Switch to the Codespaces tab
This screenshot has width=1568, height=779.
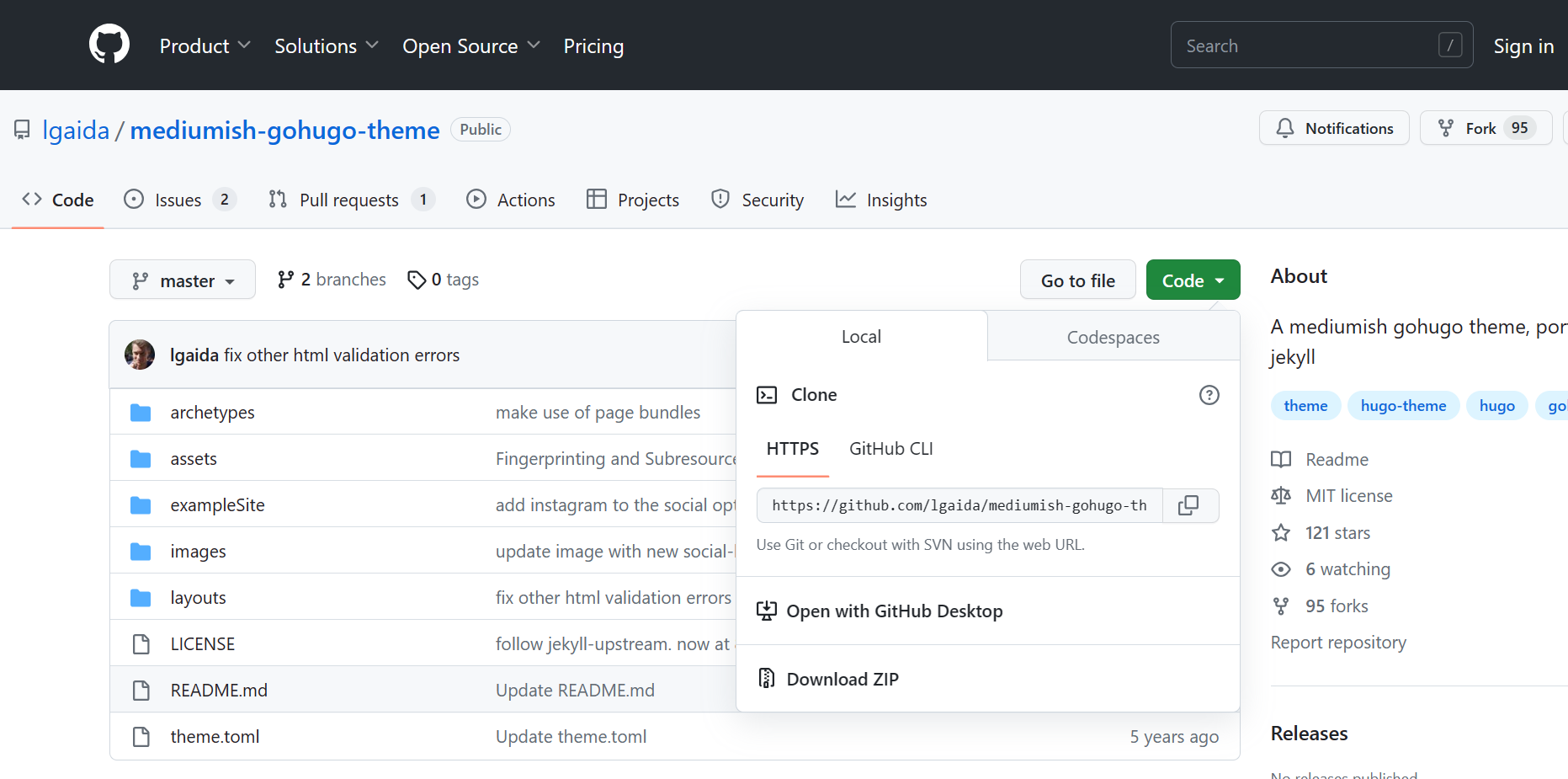coord(1113,337)
